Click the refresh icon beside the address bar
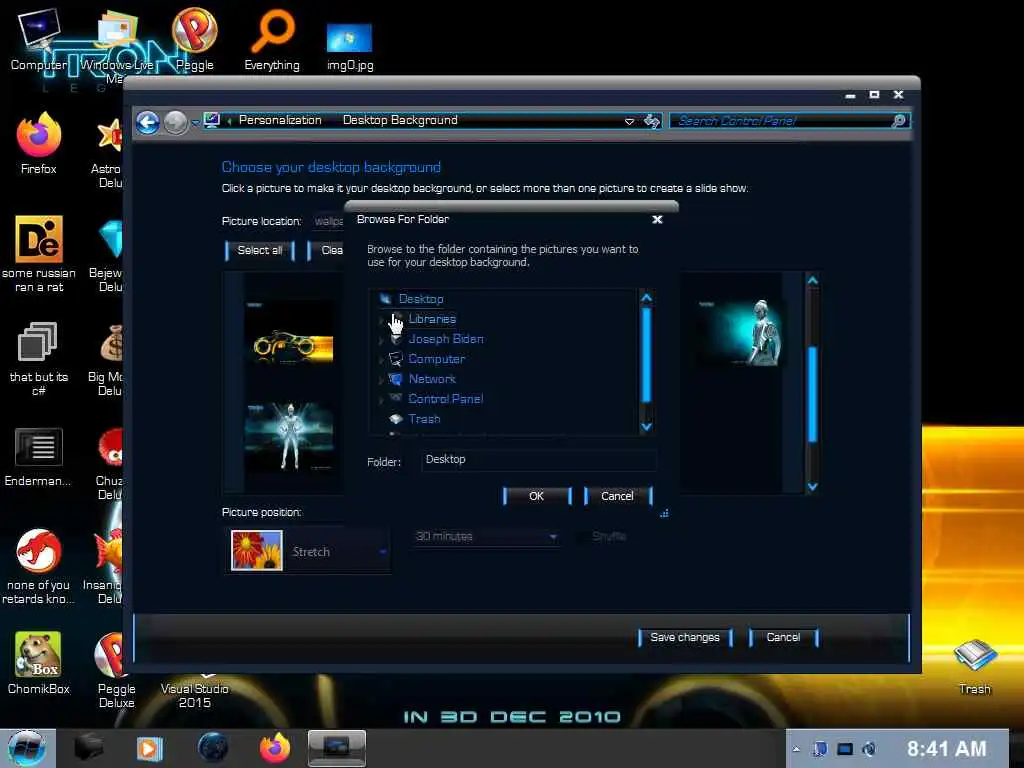Viewport: 1024px width, 768px height. (x=652, y=121)
